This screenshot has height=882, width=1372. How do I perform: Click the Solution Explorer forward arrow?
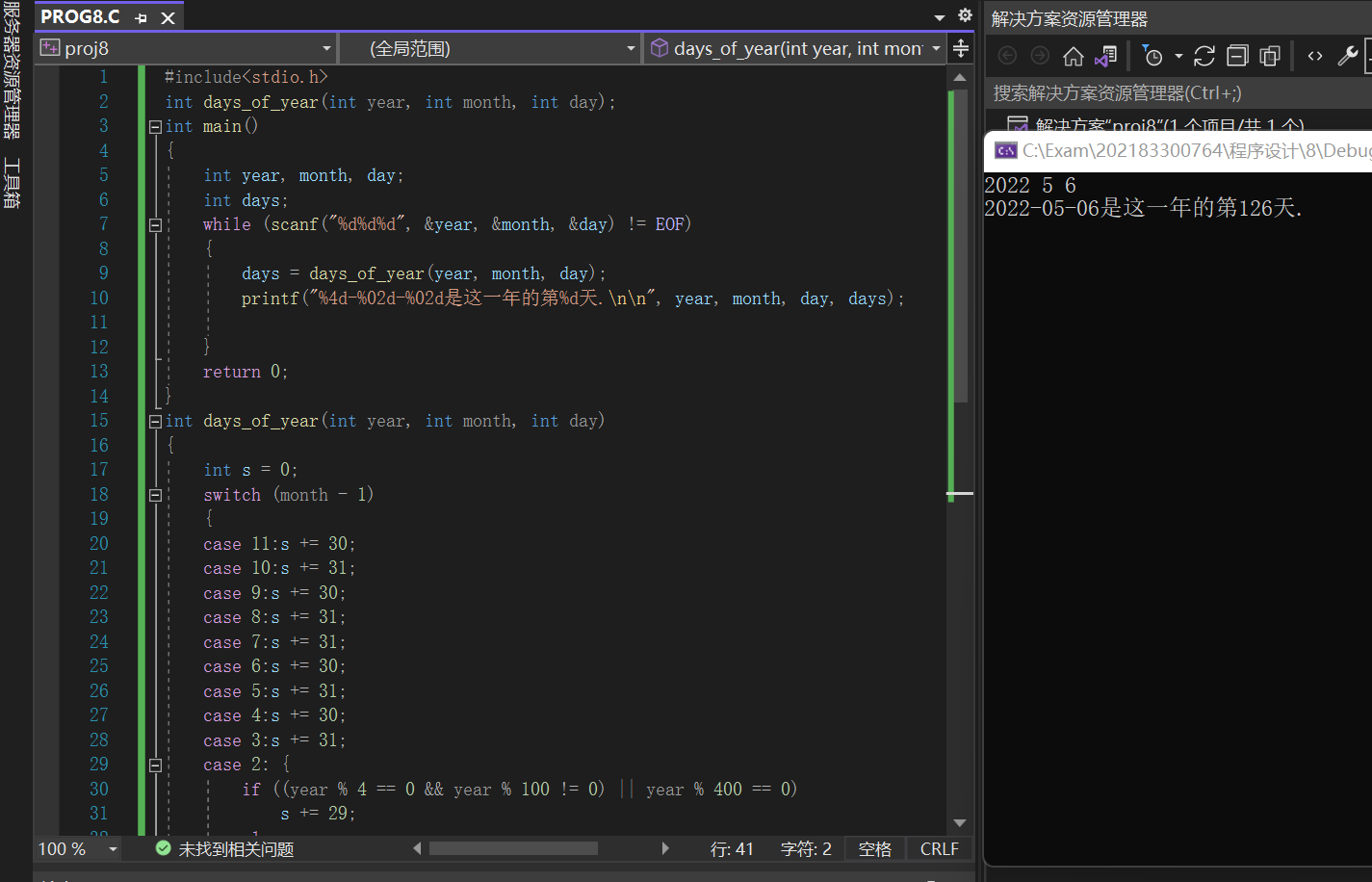pos(1040,56)
